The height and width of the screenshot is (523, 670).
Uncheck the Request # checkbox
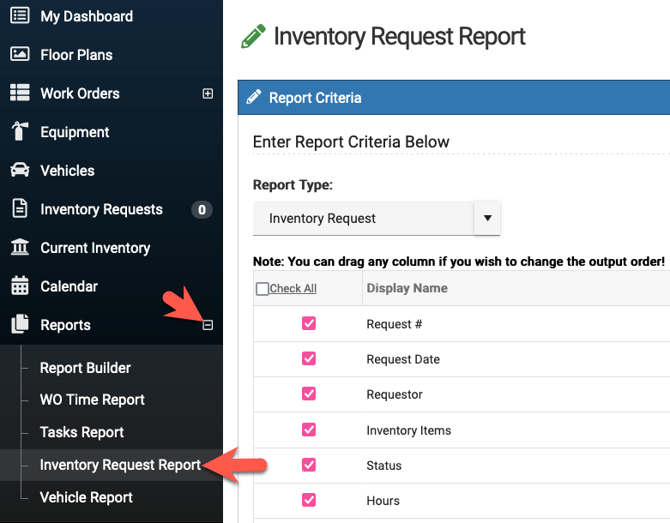(x=309, y=324)
